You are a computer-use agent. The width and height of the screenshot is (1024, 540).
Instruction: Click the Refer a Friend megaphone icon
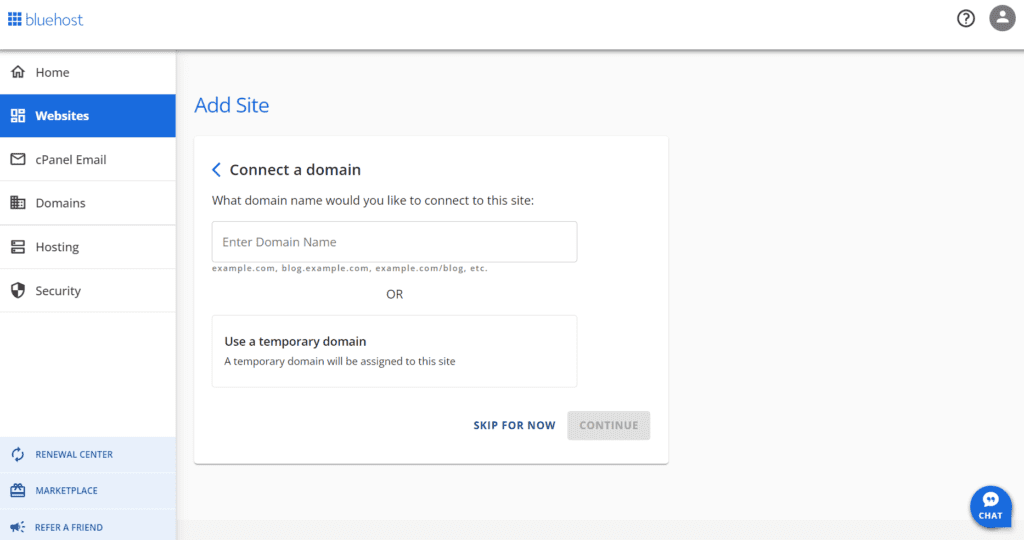tap(18, 527)
